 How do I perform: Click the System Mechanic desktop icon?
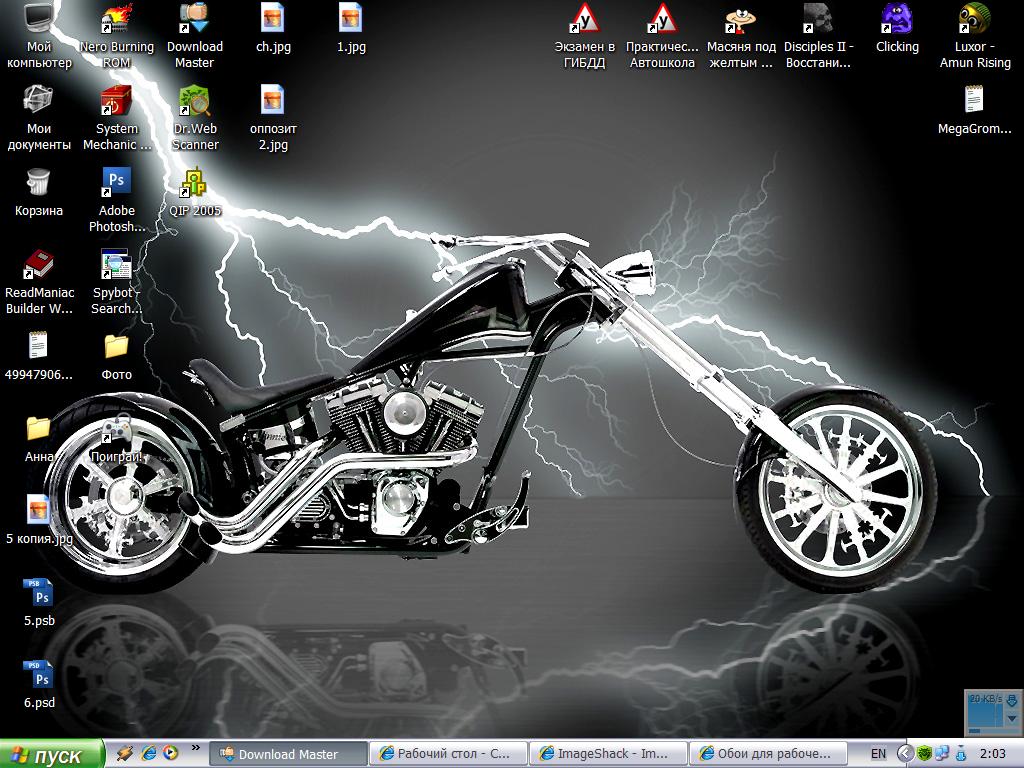point(117,101)
